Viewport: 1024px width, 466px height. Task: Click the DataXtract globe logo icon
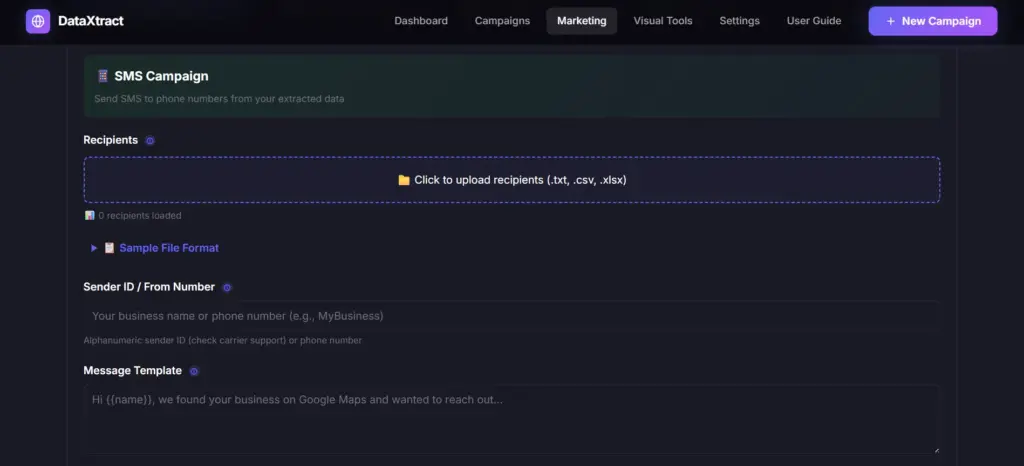[38, 21]
